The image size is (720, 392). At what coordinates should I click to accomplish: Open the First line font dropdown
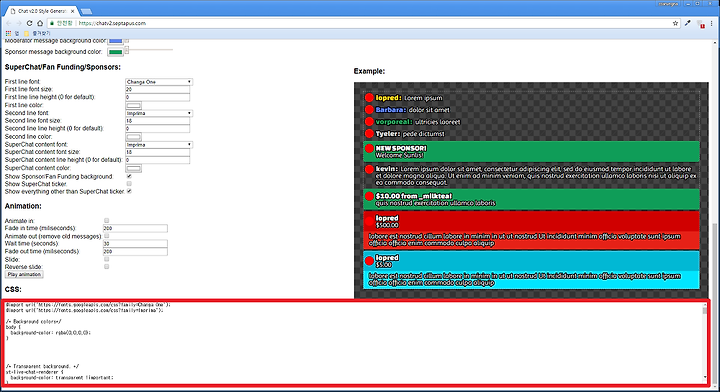(159, 82)
